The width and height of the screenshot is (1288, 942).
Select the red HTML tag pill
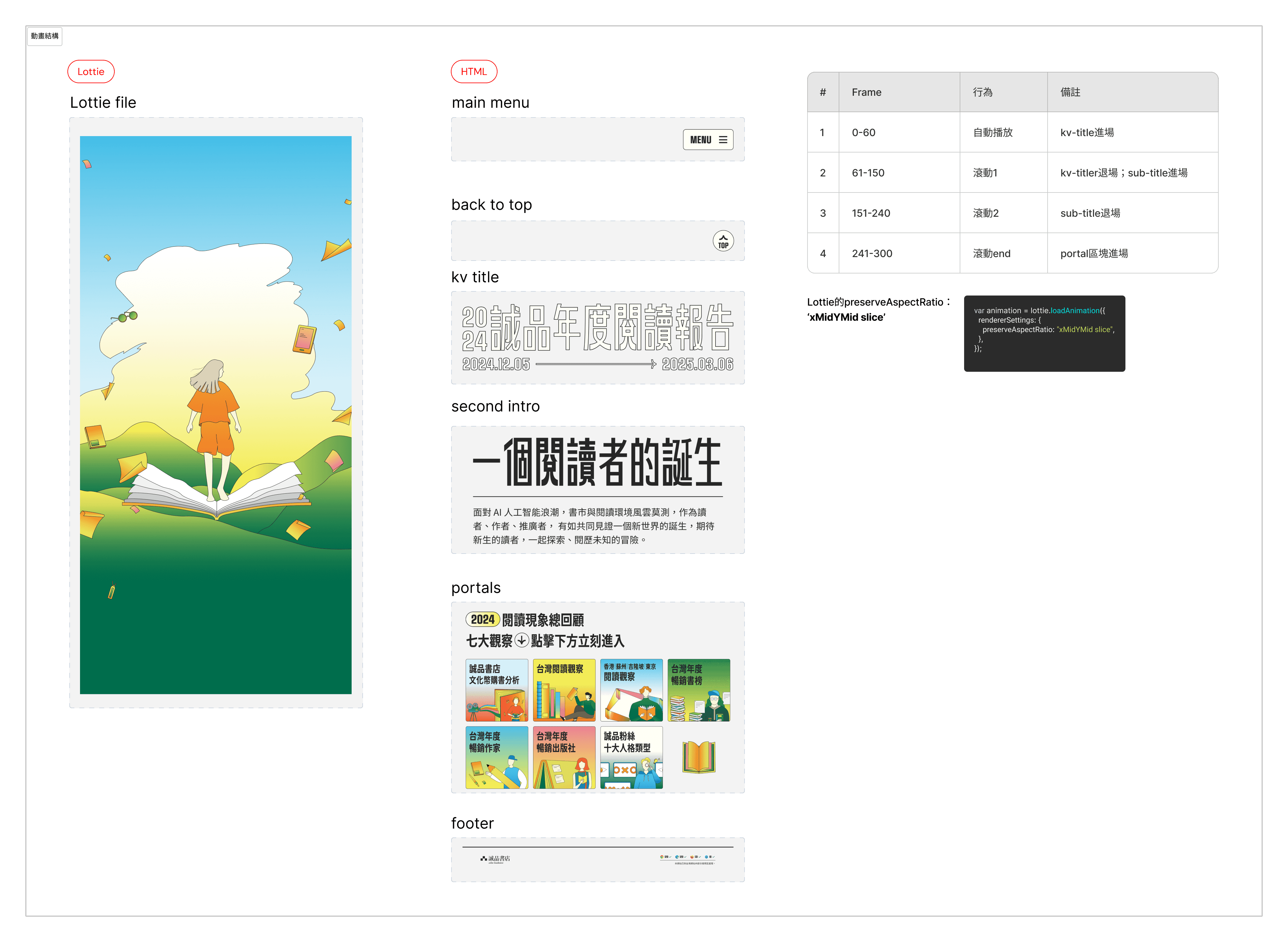(474, 72)
